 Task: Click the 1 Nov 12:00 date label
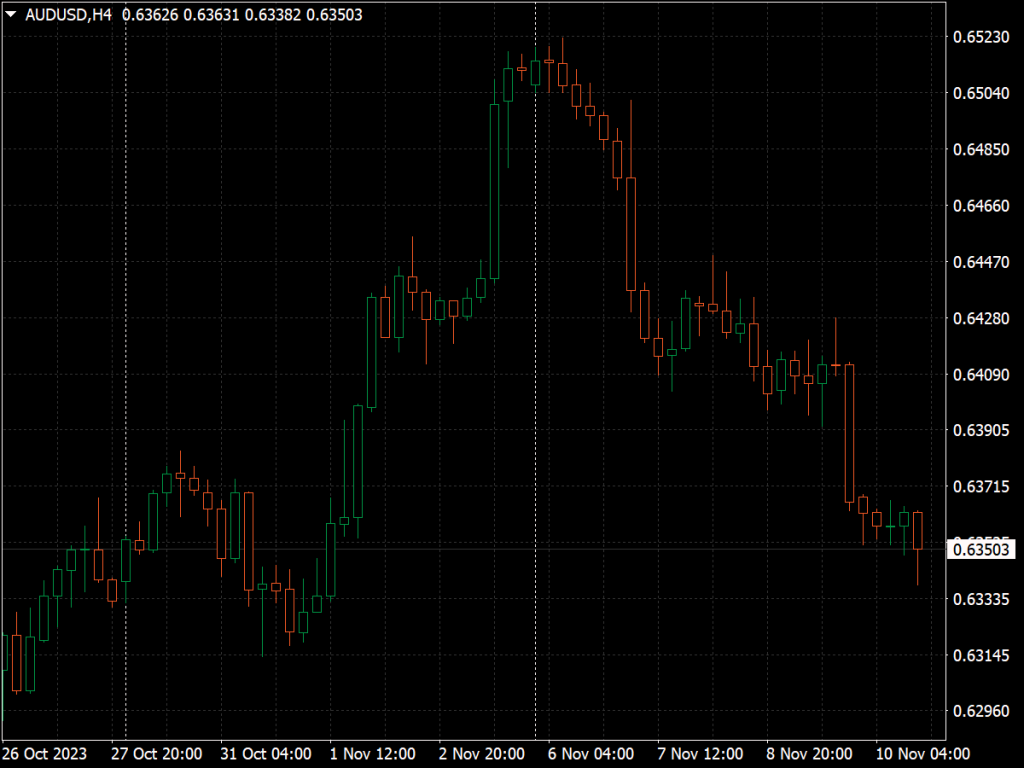click(x=375, y=754)
